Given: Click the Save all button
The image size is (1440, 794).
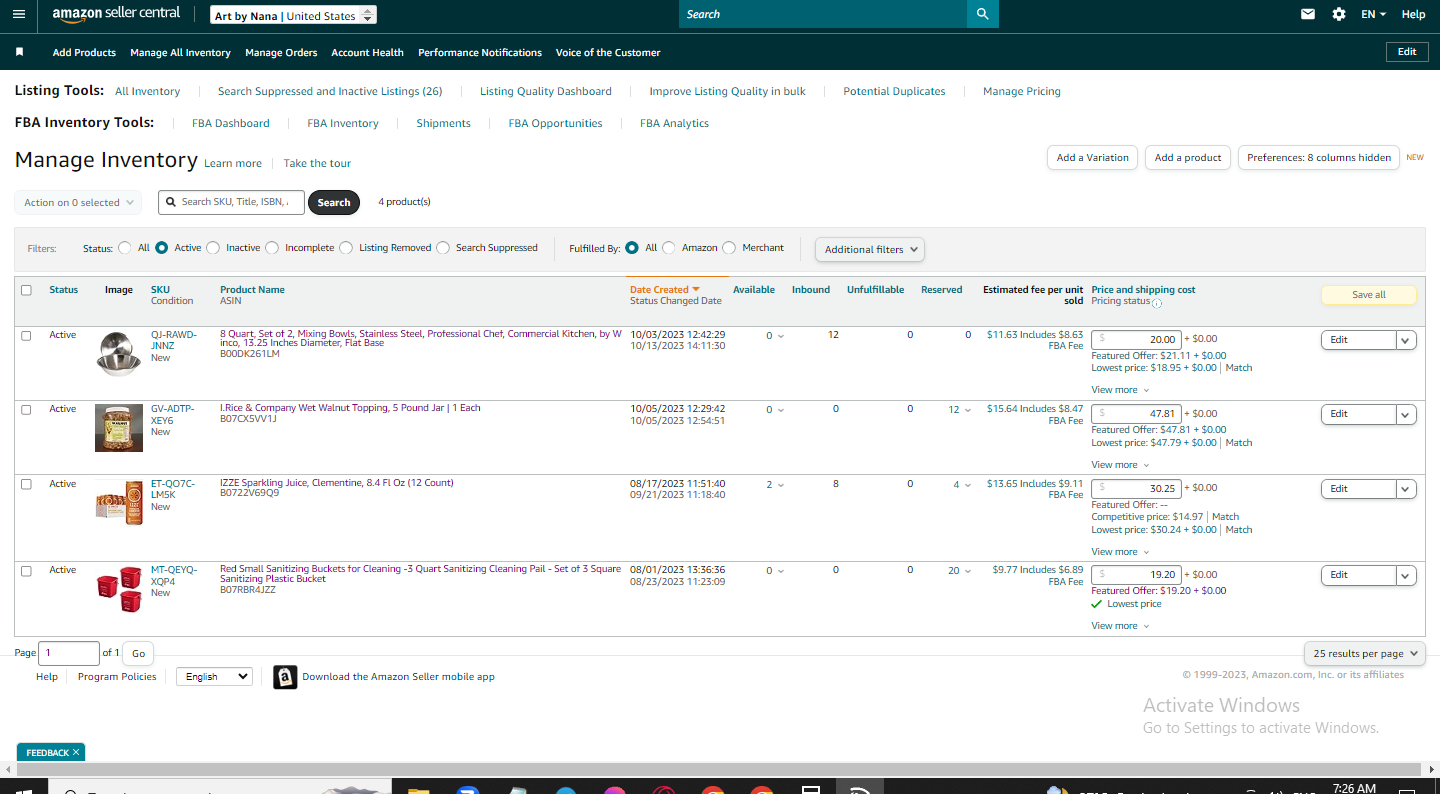Looking at the screenshot, I should 1369,295.
